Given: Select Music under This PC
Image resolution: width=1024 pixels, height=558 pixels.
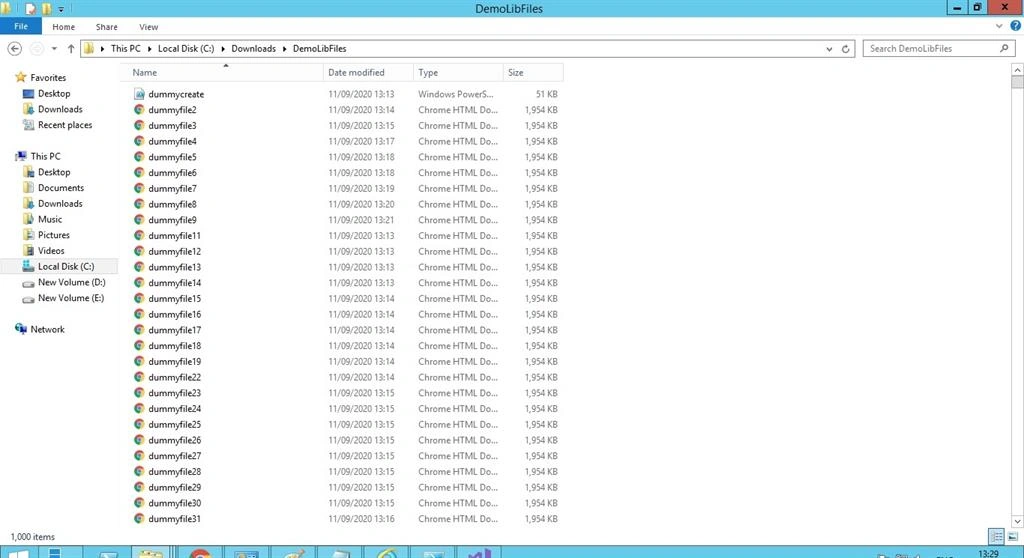Looking at the screenshot, I should pos(50,219).
